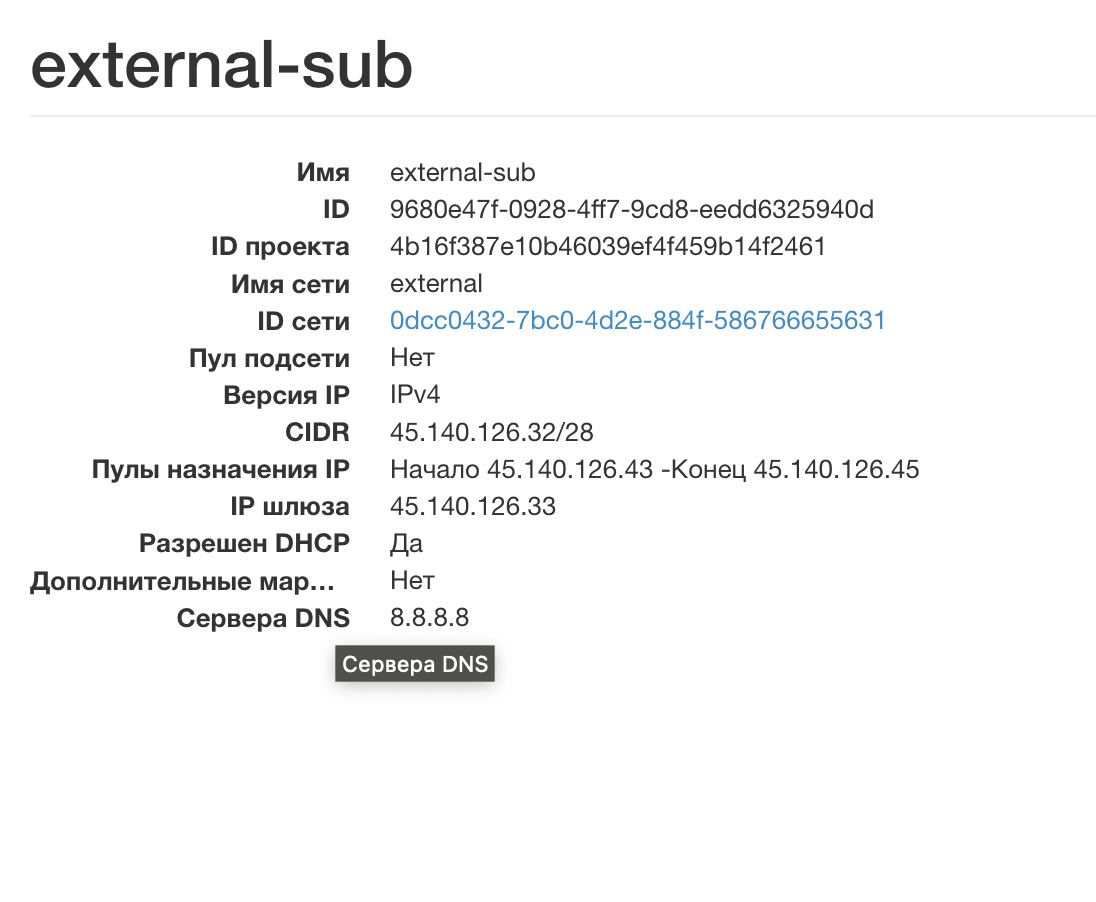The image size is (1096, 902).
Task: Click the bold "Сервера DNS" field label
Action: point(263,619)
